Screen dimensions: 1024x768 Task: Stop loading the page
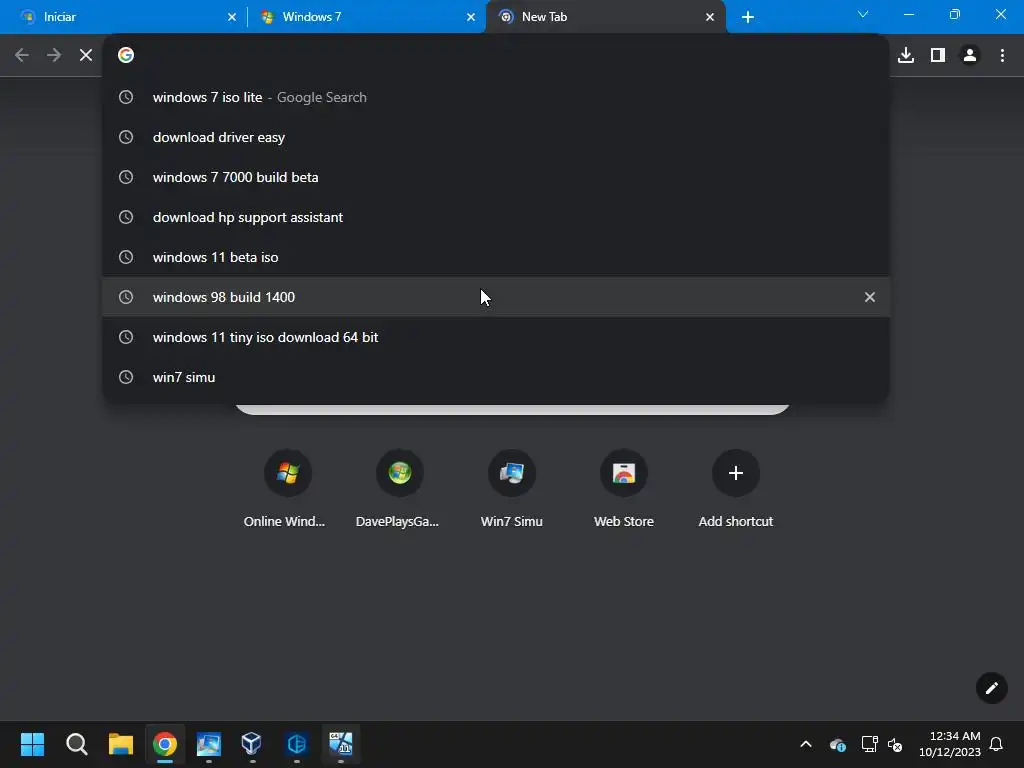click(86, 56)
